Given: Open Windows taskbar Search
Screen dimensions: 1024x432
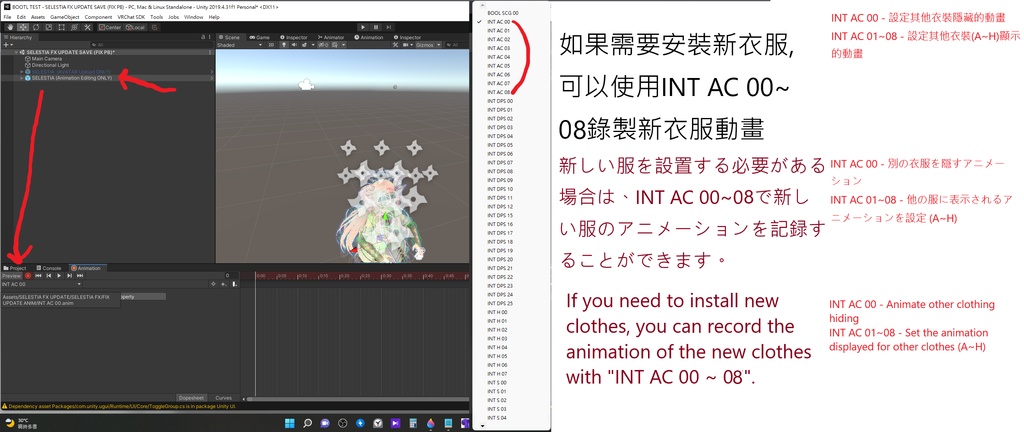Looking at the screenshot, I should tap(307, 423).
